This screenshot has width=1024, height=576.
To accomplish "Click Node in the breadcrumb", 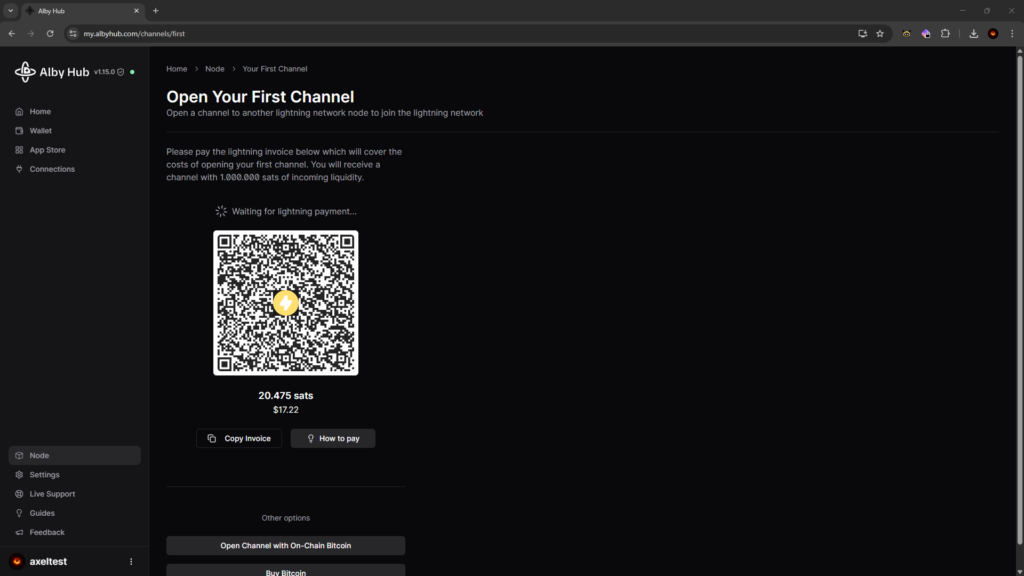I will (x=214, y=69).
